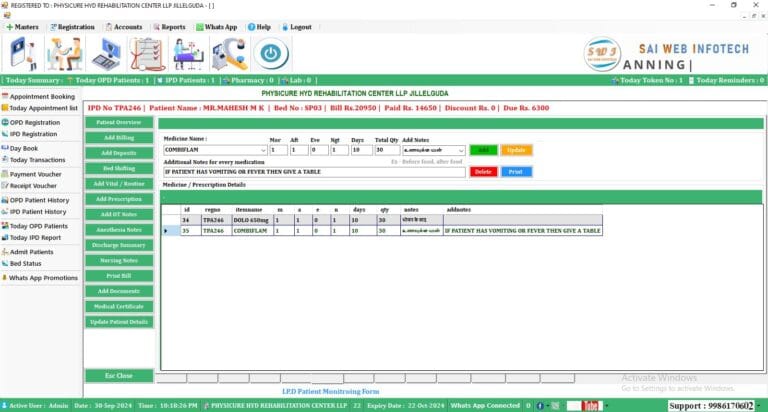Click the YouTube icon in status bar

point(590,406)
